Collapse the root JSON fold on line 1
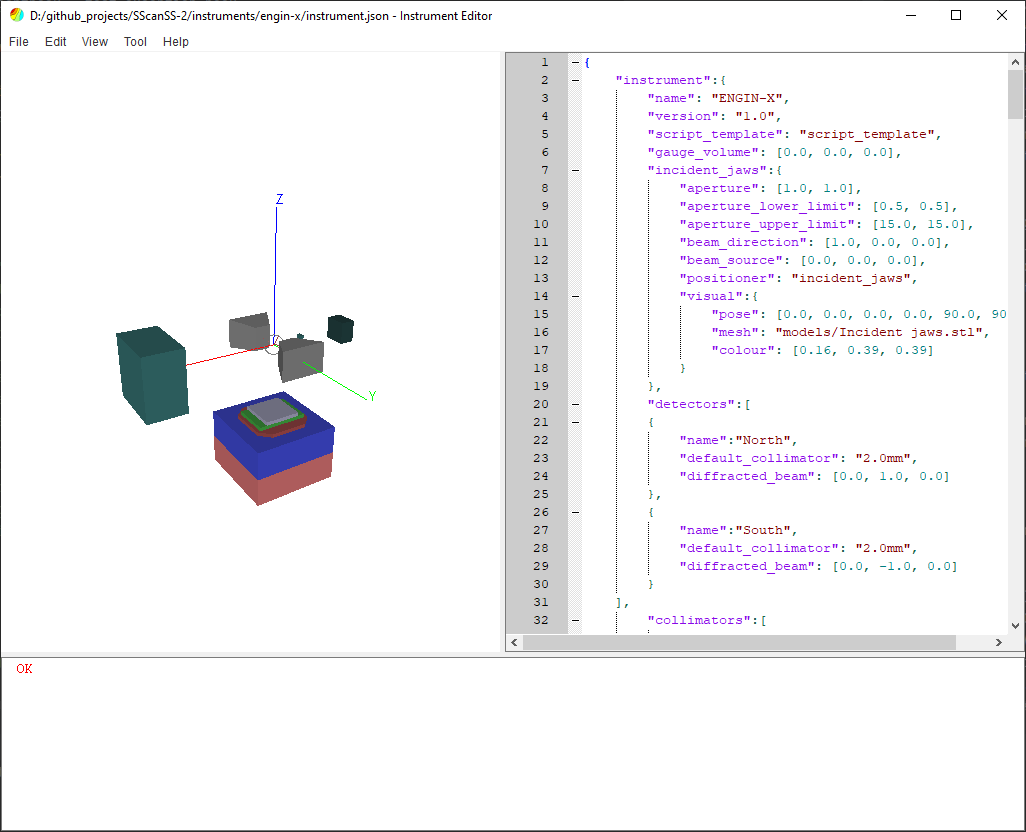Screen dimensions: 1026x832 [x=573, y=62]
